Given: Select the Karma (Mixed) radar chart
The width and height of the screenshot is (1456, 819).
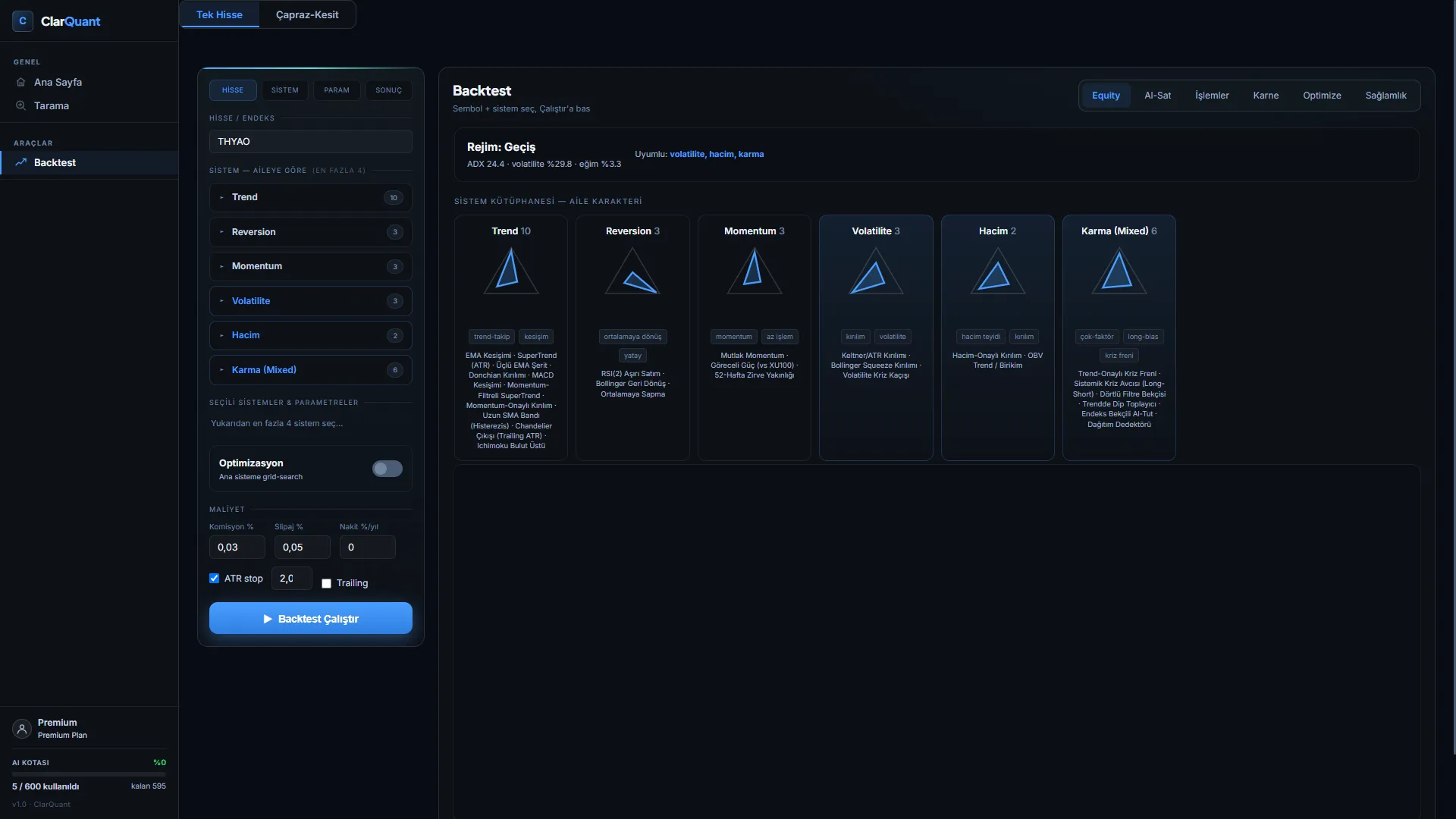Looking at the screenshot, I should [x=1119, y=271].
